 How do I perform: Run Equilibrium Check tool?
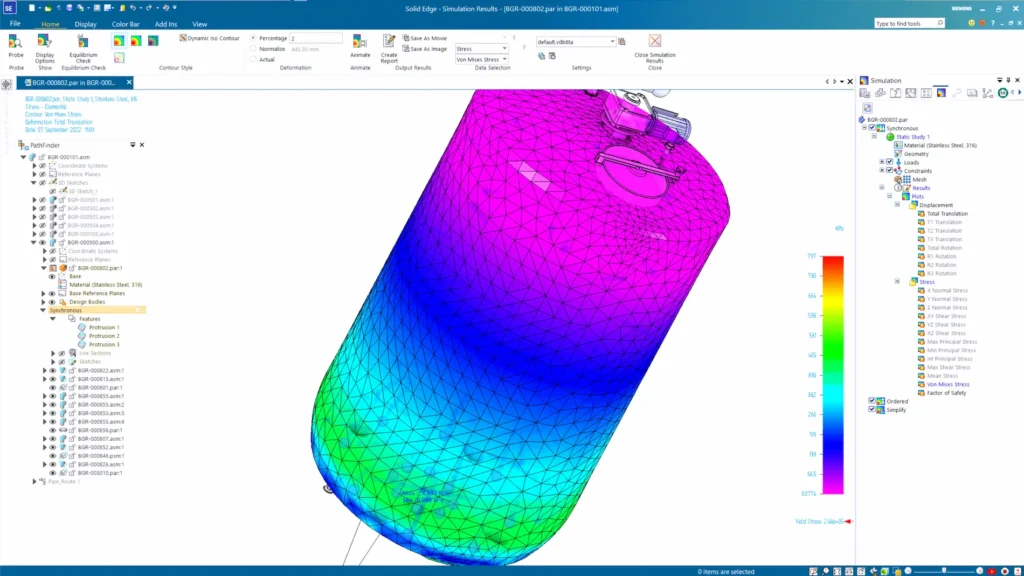click(x=83, y=42)
